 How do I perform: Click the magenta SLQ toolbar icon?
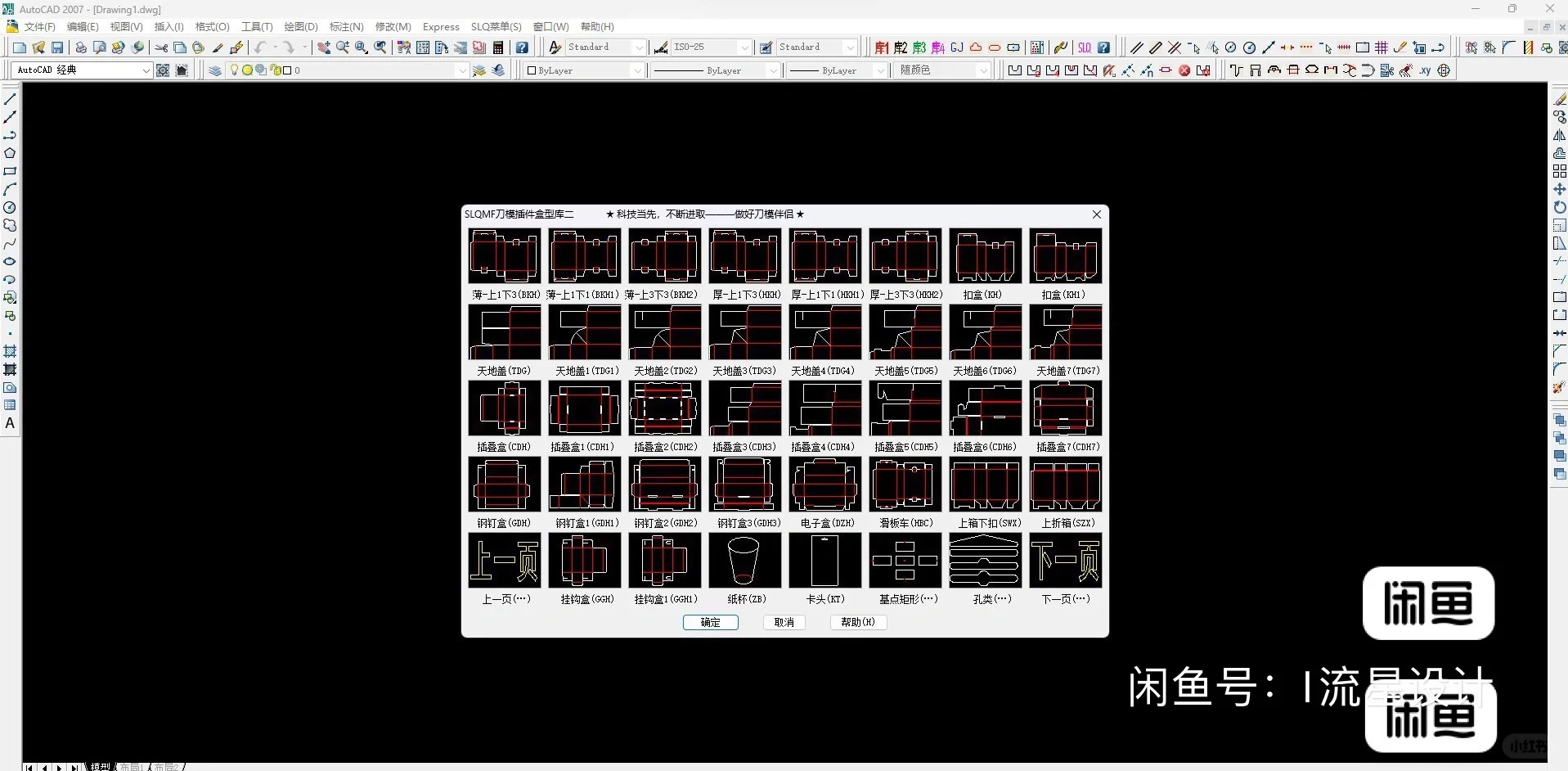click(1085, 47)
